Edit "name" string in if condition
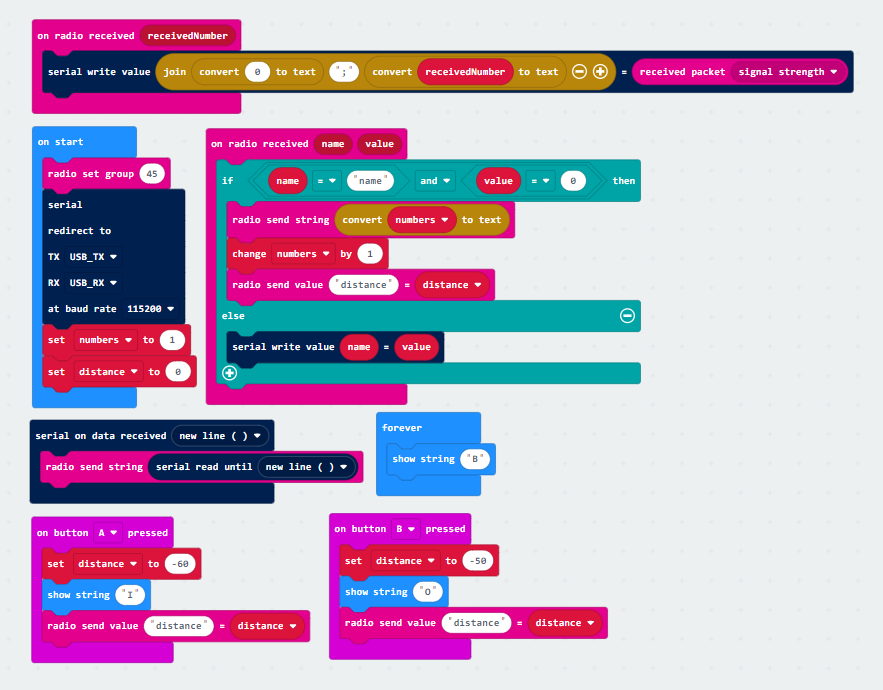The height and width of the screenshot is (690, 883). point(370,181)
